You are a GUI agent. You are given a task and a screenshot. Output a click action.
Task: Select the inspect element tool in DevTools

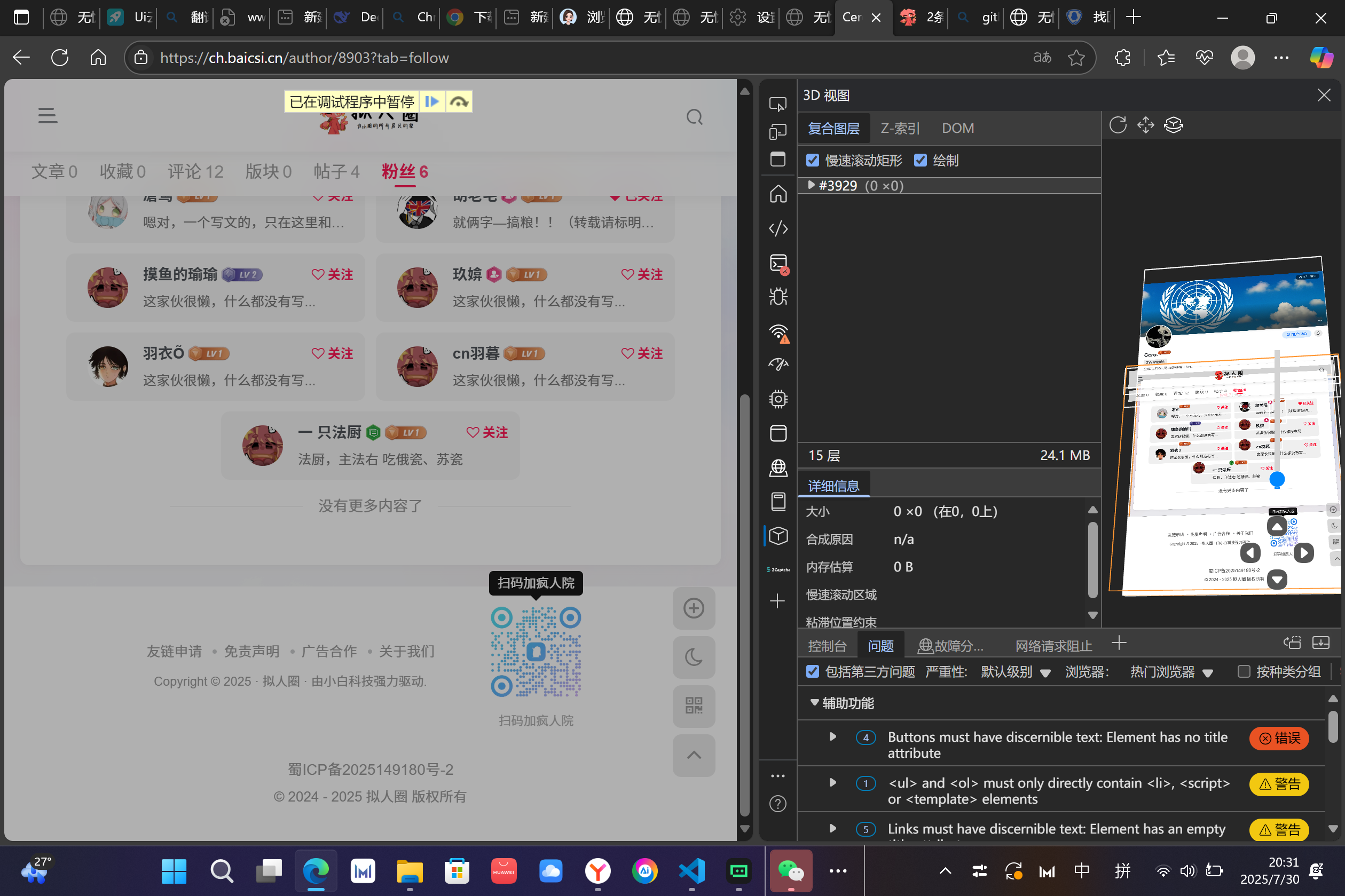(778, 104)
